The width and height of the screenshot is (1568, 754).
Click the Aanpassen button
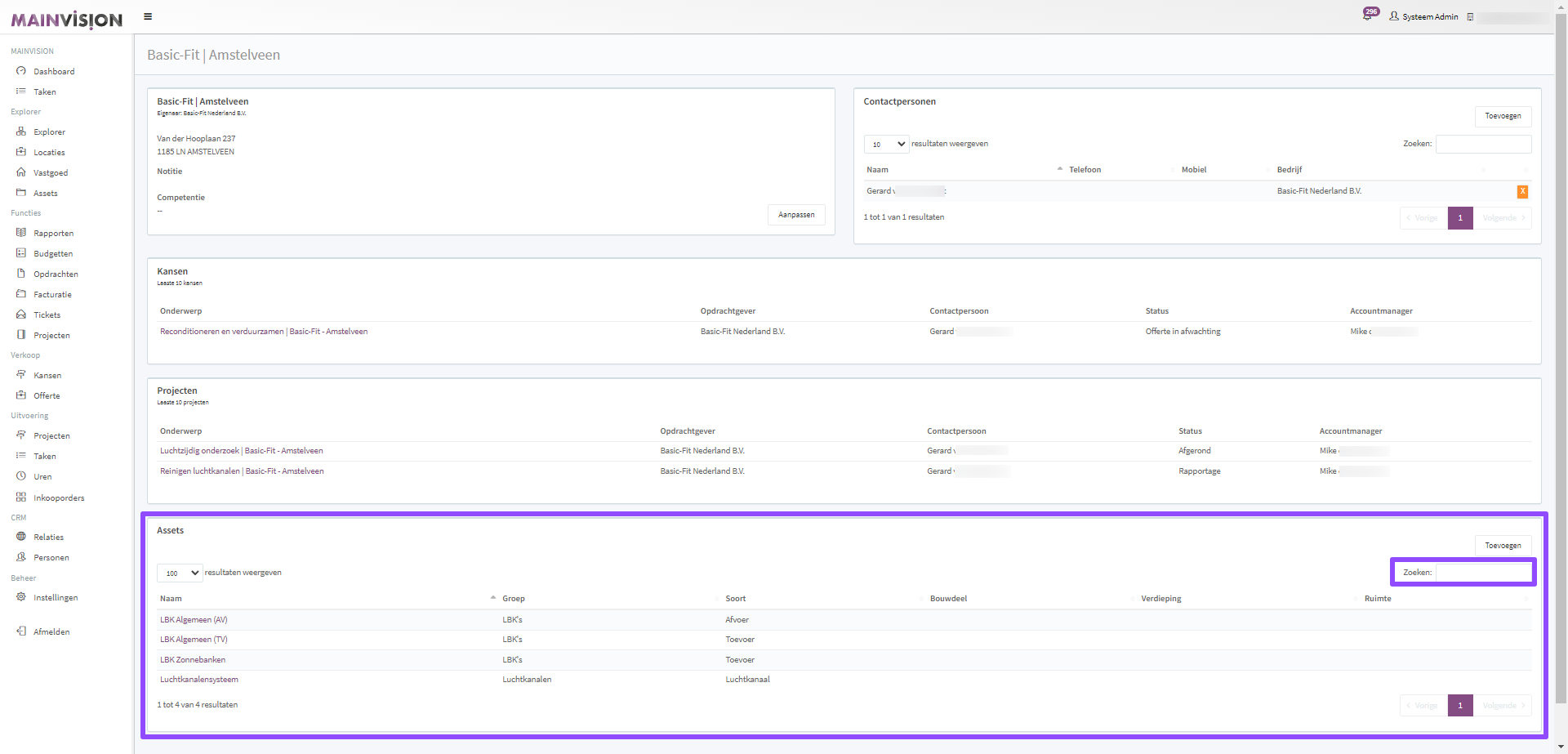click(x=796, y=215)
